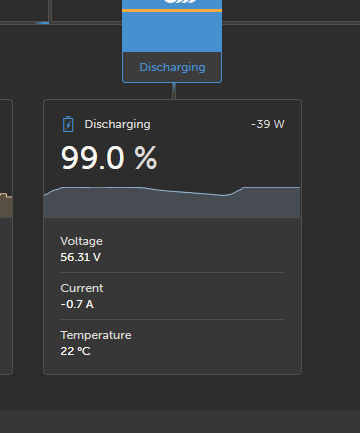This screenshot has width=360, height=433.
Task: Select the panel right of the inverter
Action: pyautogui.click(x=291, y=11)
